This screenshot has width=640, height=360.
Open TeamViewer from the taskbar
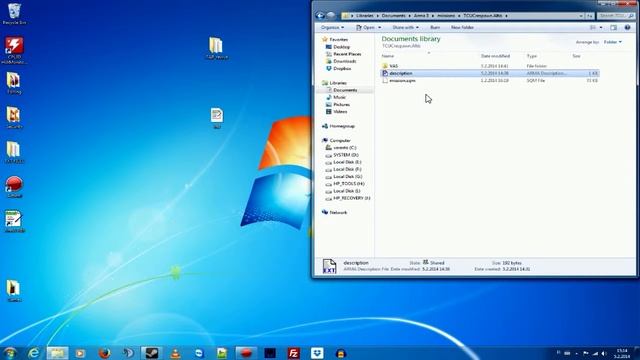[199, 353]
